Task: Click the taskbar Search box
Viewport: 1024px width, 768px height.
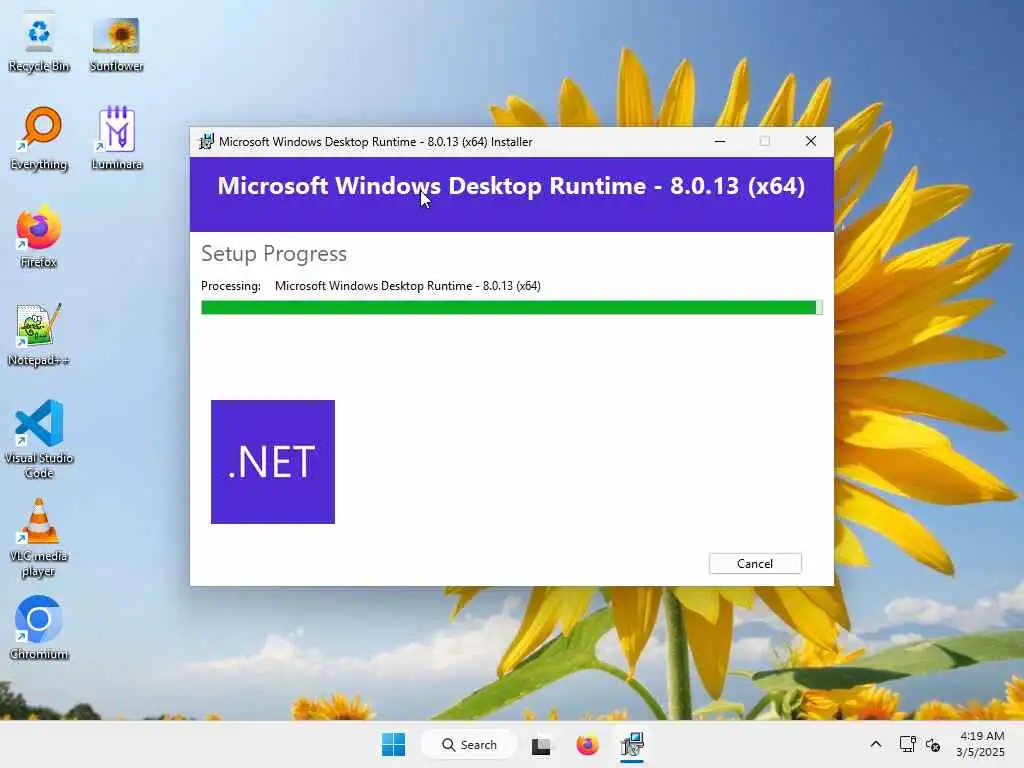Action: tap(469, 744)
